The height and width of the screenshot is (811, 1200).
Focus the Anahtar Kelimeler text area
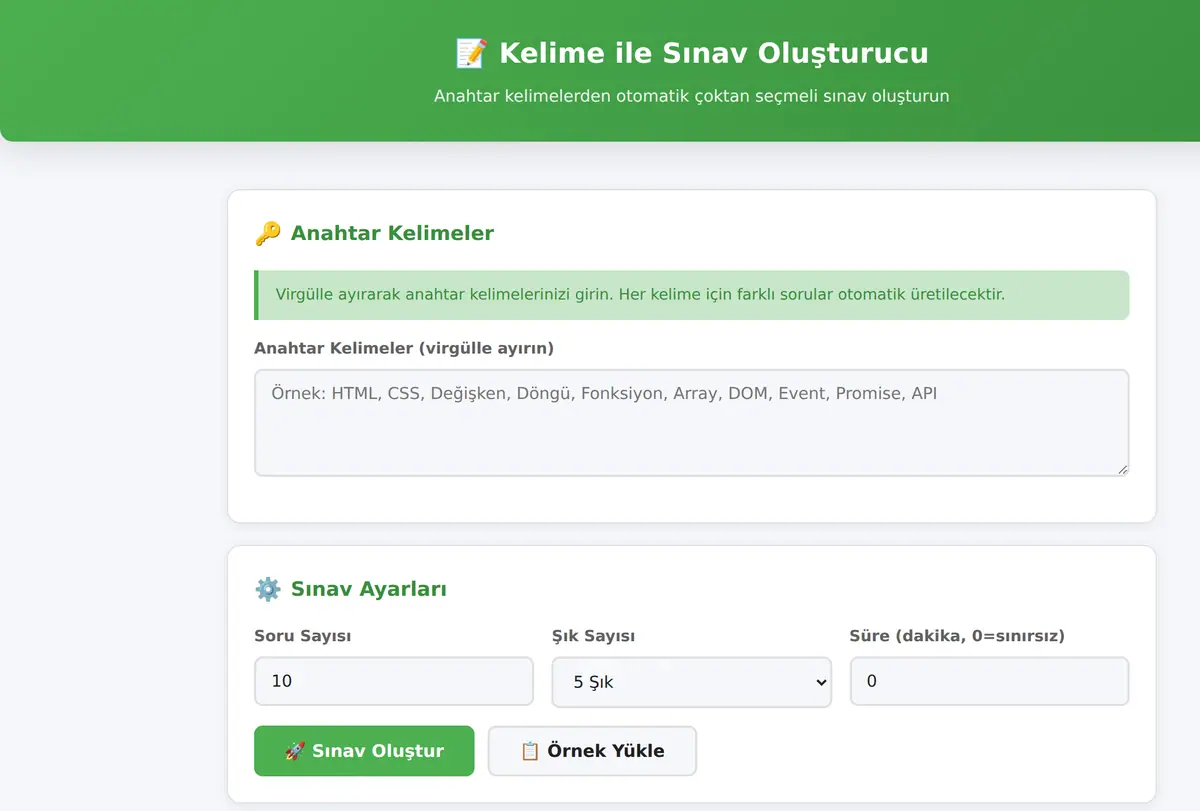pyautogui.click(x=692, y=423)
